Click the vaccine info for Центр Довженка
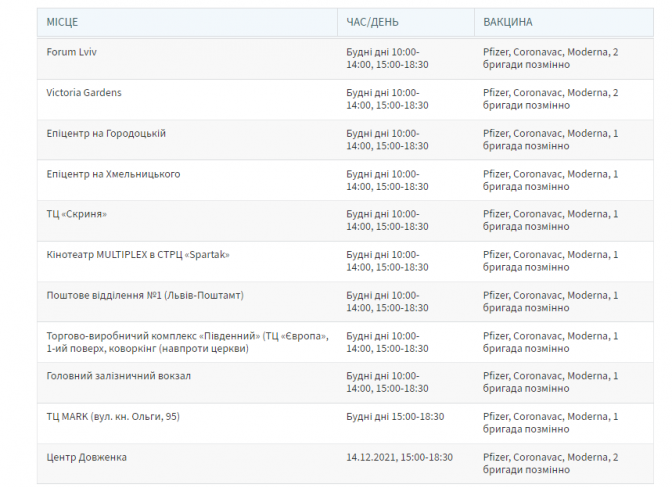 550,463
